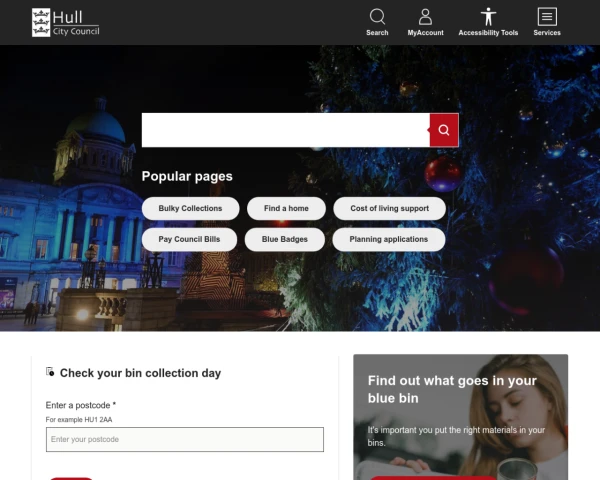Open Accessibility Tools figure icon

pyautogui.click(x=488, y=16)
